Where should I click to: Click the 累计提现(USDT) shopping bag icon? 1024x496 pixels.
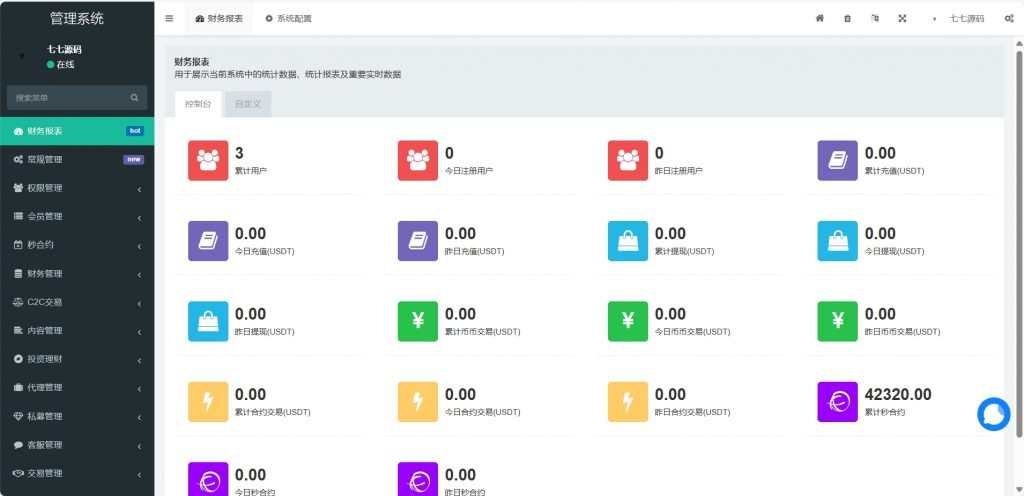[628, 241]
